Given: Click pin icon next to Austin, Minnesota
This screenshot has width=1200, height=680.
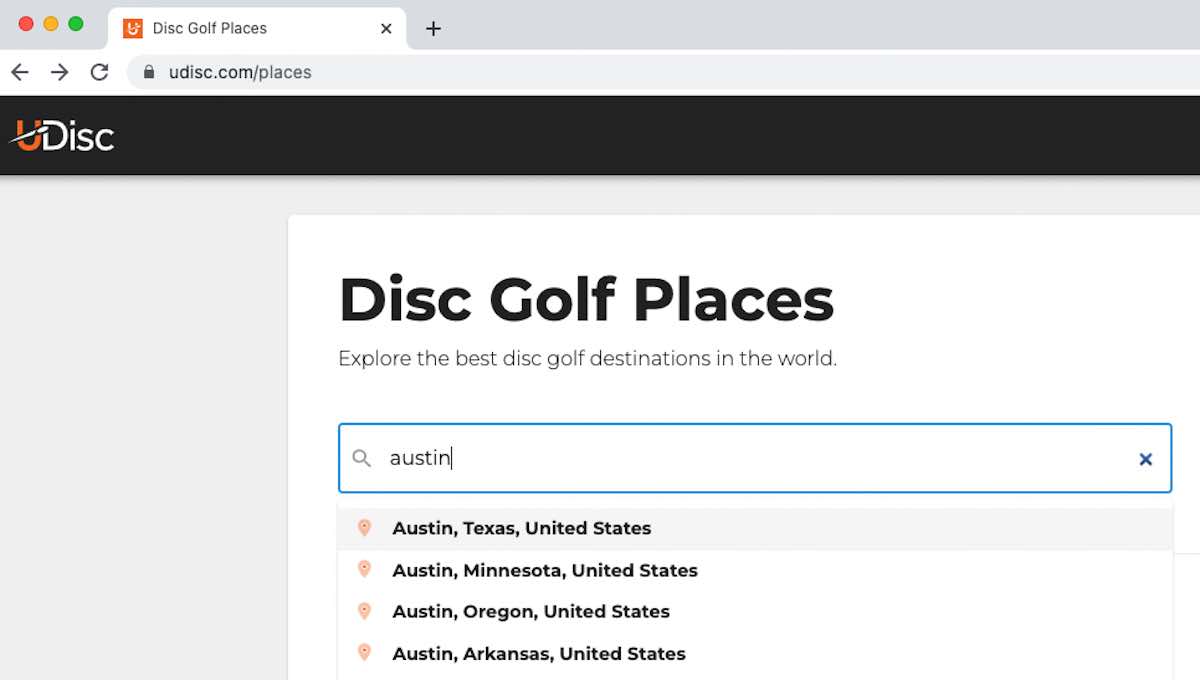Looking at the screenshot, I should click(365, 570).
